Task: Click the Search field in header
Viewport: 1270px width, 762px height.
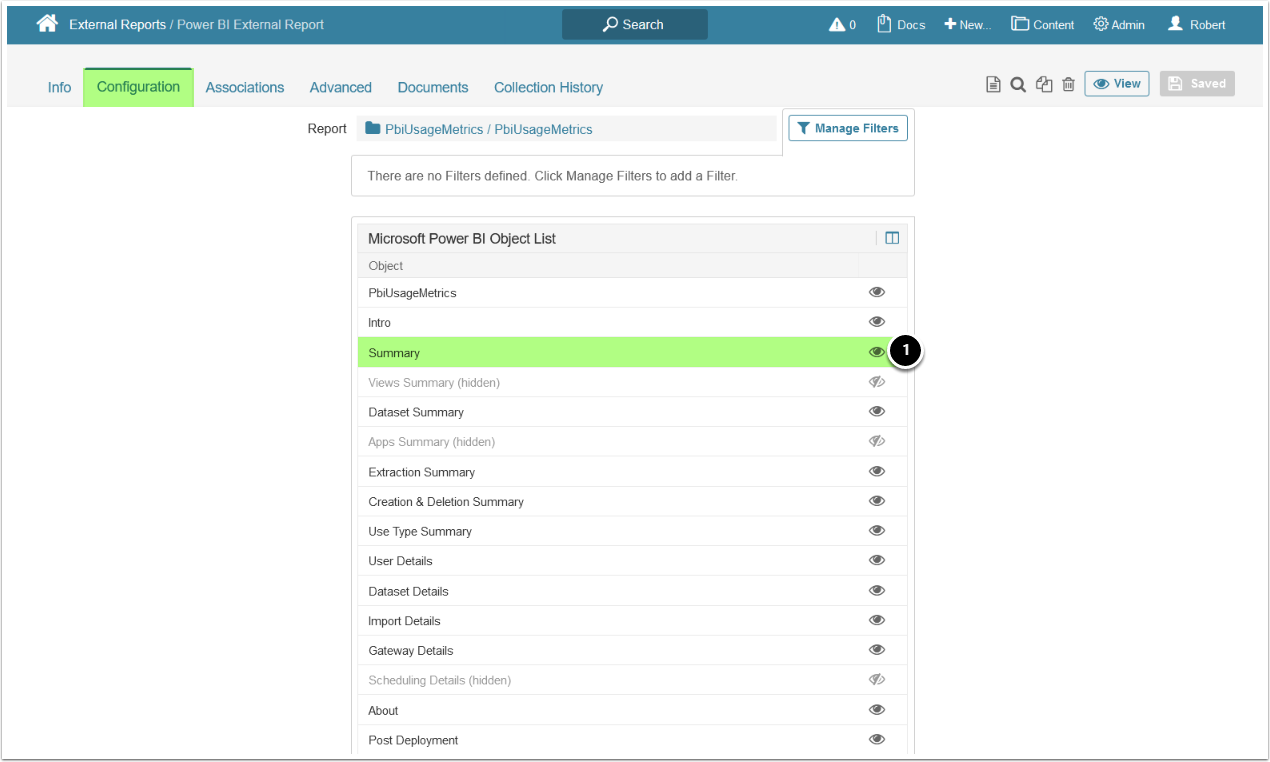Action: tap(634, 24)
